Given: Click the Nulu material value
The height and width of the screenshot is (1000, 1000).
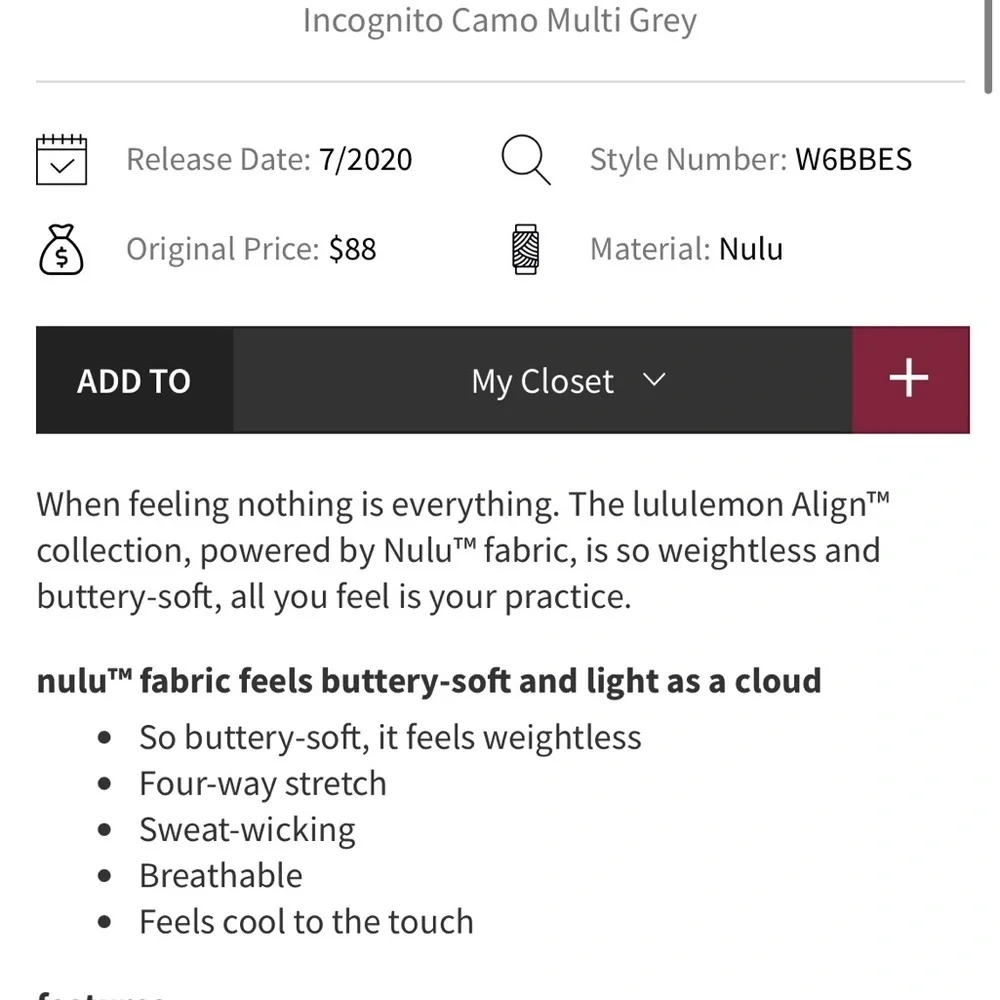Looking at the screenshot, I should coord(751,249).
